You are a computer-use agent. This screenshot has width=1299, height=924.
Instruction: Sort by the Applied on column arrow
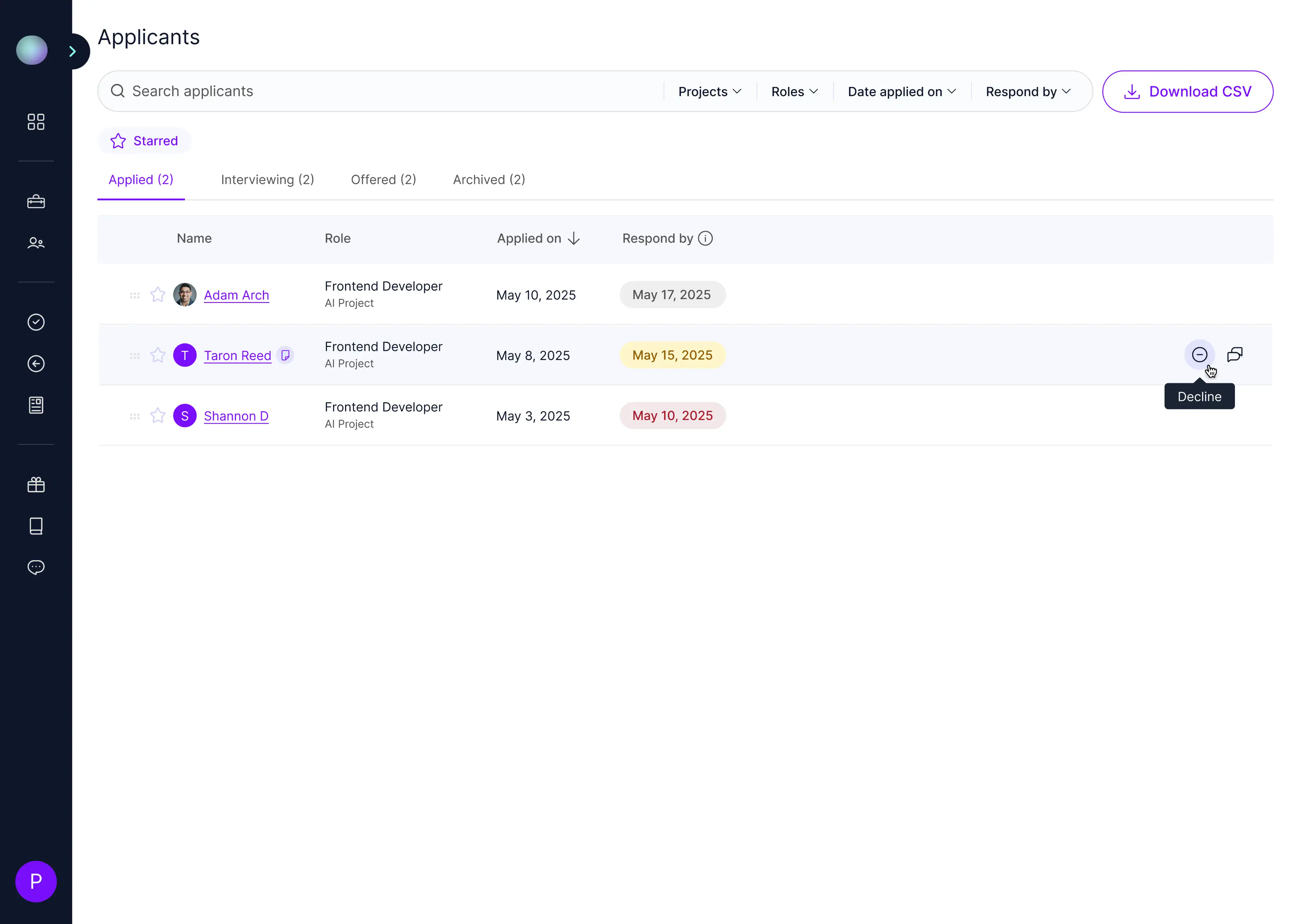(x=574, y=239)
